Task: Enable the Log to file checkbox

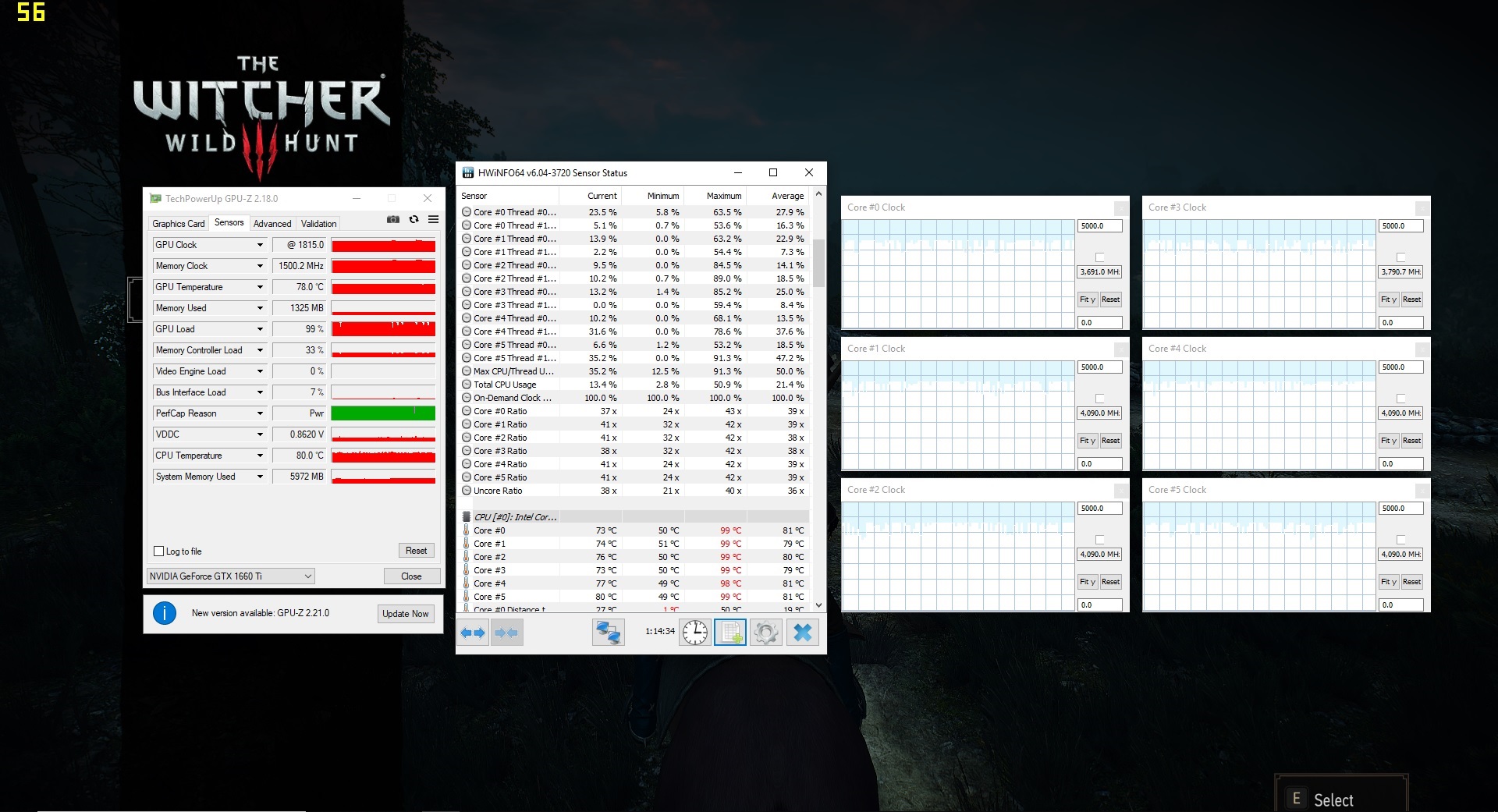Action: point(159,551)
